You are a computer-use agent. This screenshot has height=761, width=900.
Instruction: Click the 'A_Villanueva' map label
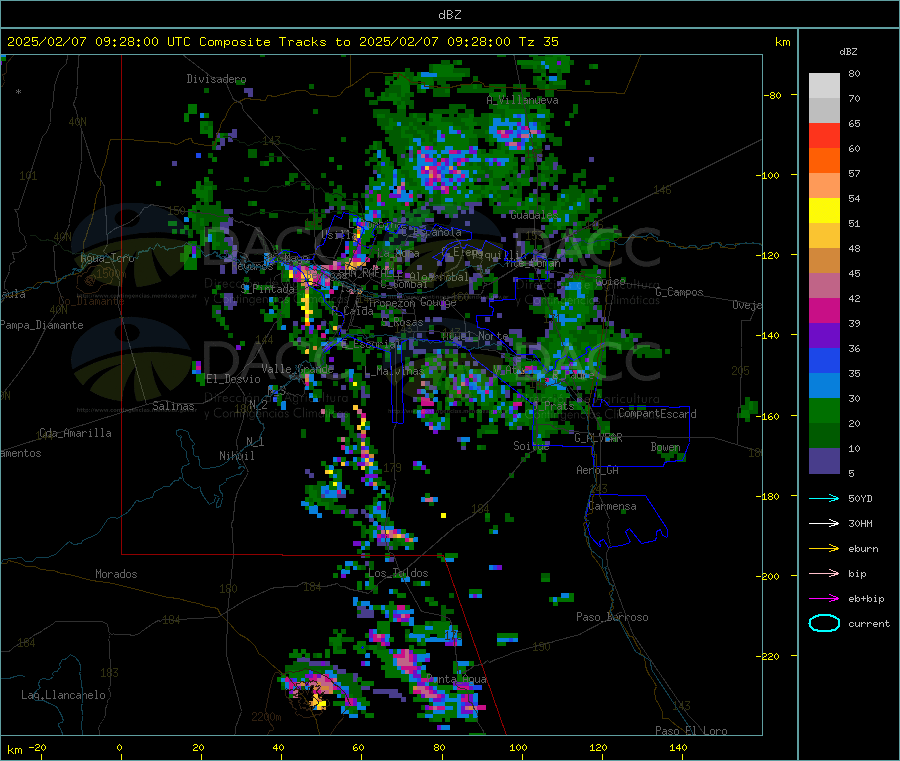(x=522, y=100)
